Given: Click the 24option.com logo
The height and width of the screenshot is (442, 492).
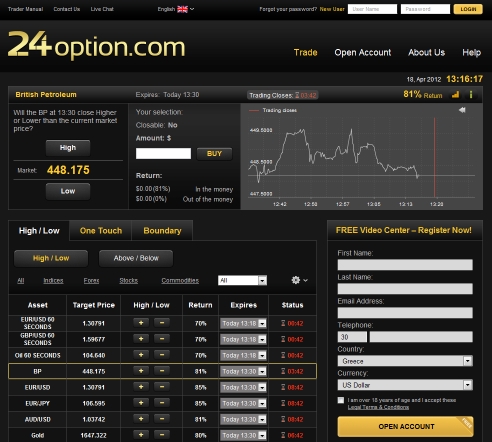Looking at the screenshot, I should point(96,45).
